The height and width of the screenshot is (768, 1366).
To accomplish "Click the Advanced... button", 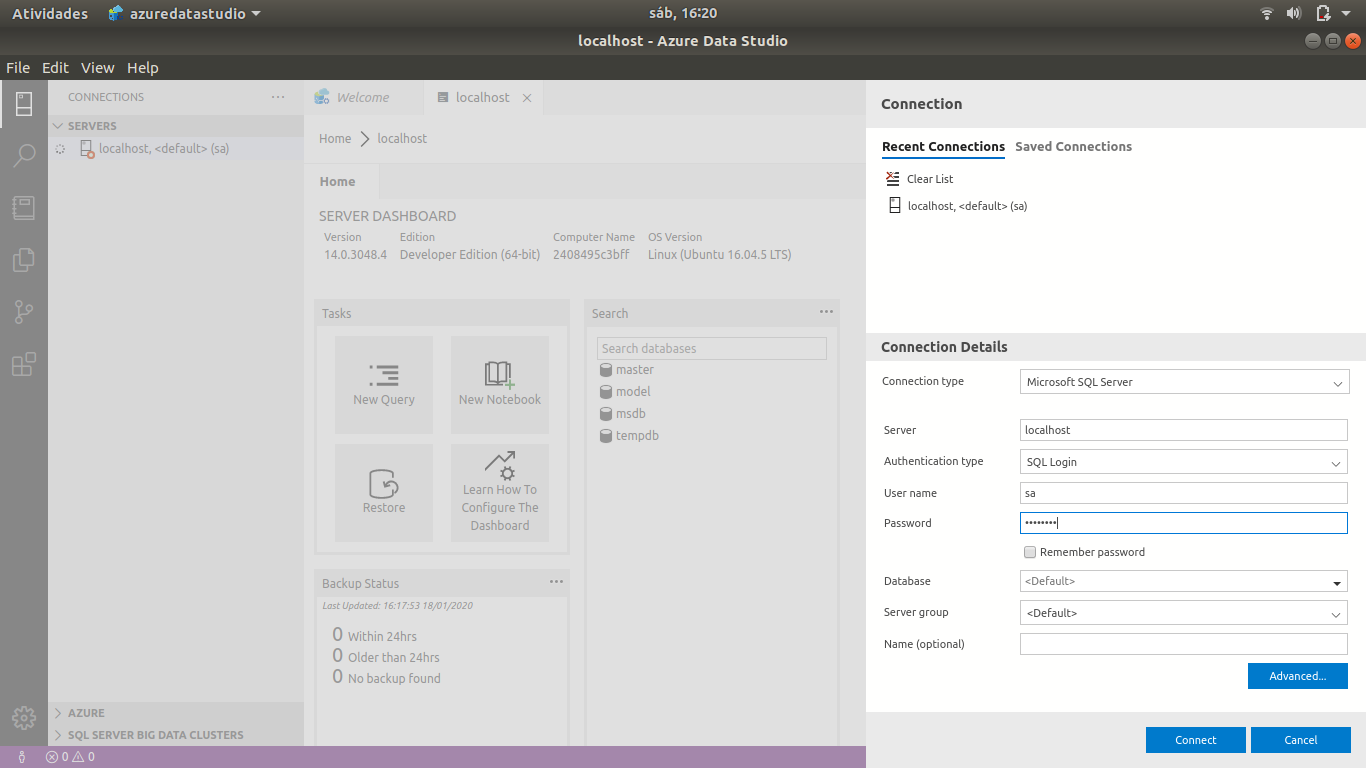I will (x=1298, y=676).
